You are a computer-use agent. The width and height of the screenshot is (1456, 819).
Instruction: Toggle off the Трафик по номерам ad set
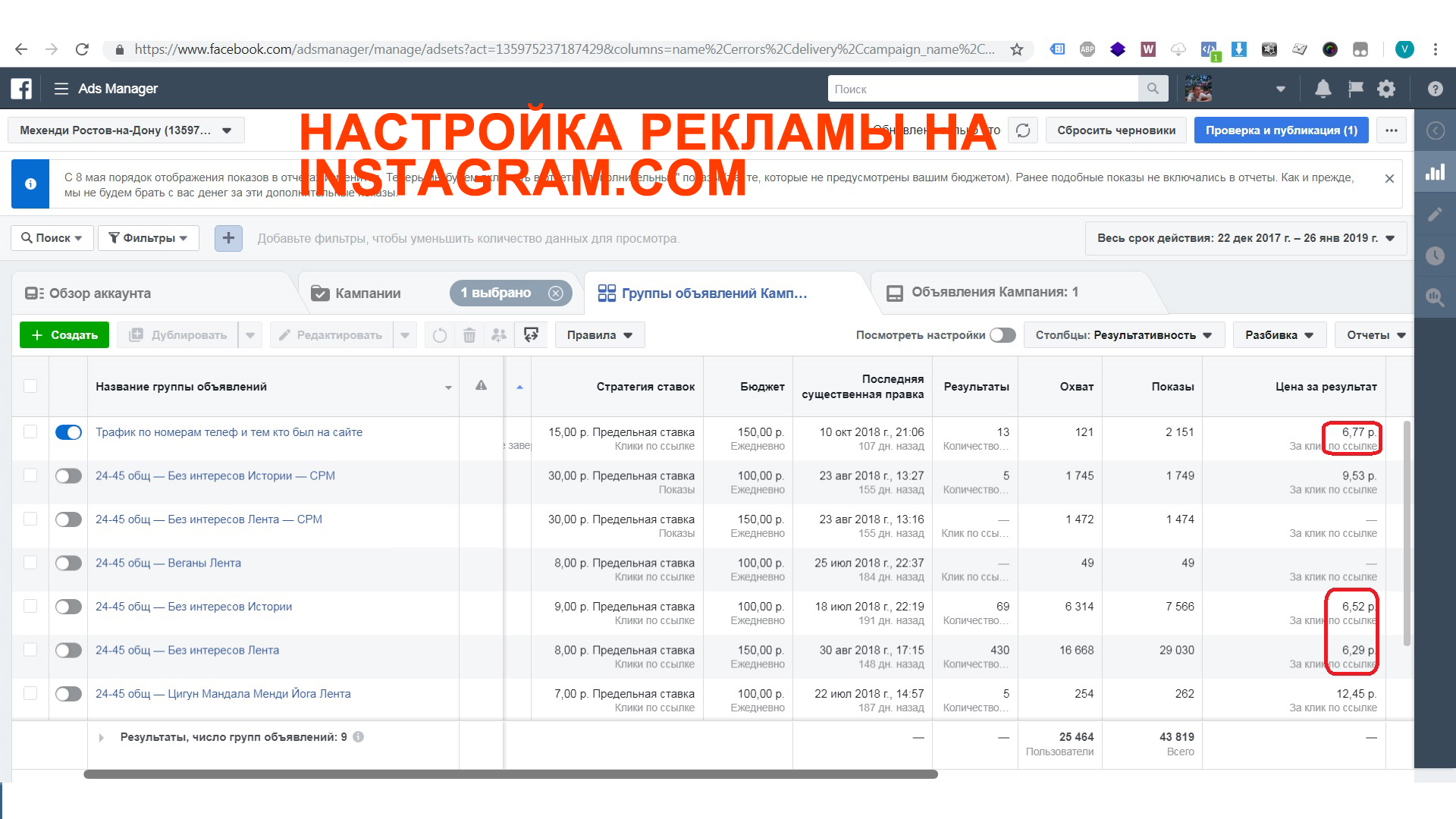(x=68, y=432)
